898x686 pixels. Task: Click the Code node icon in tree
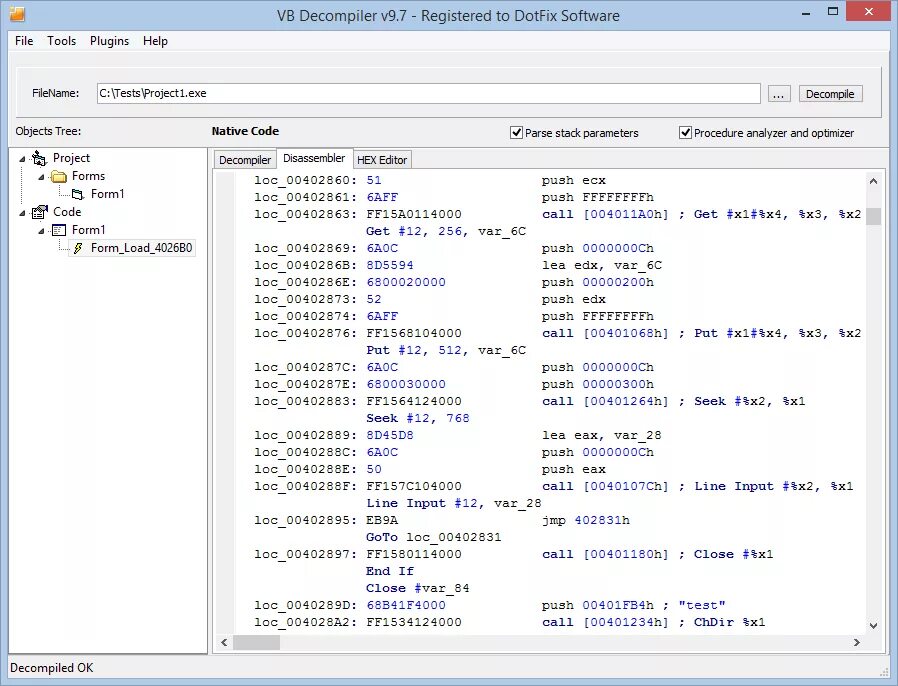(39, 212)
